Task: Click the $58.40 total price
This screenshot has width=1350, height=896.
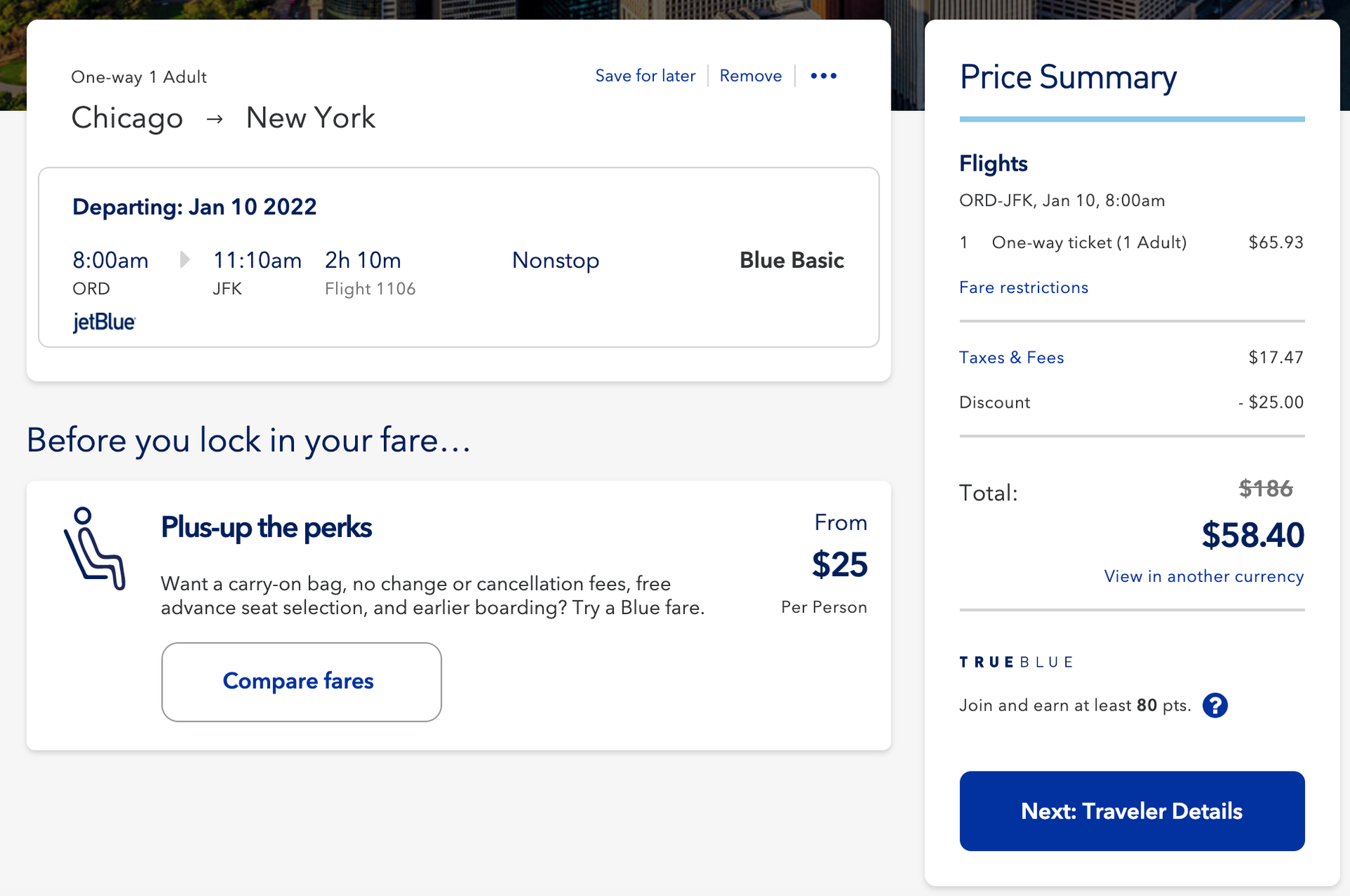Action: coord(1252,535)
